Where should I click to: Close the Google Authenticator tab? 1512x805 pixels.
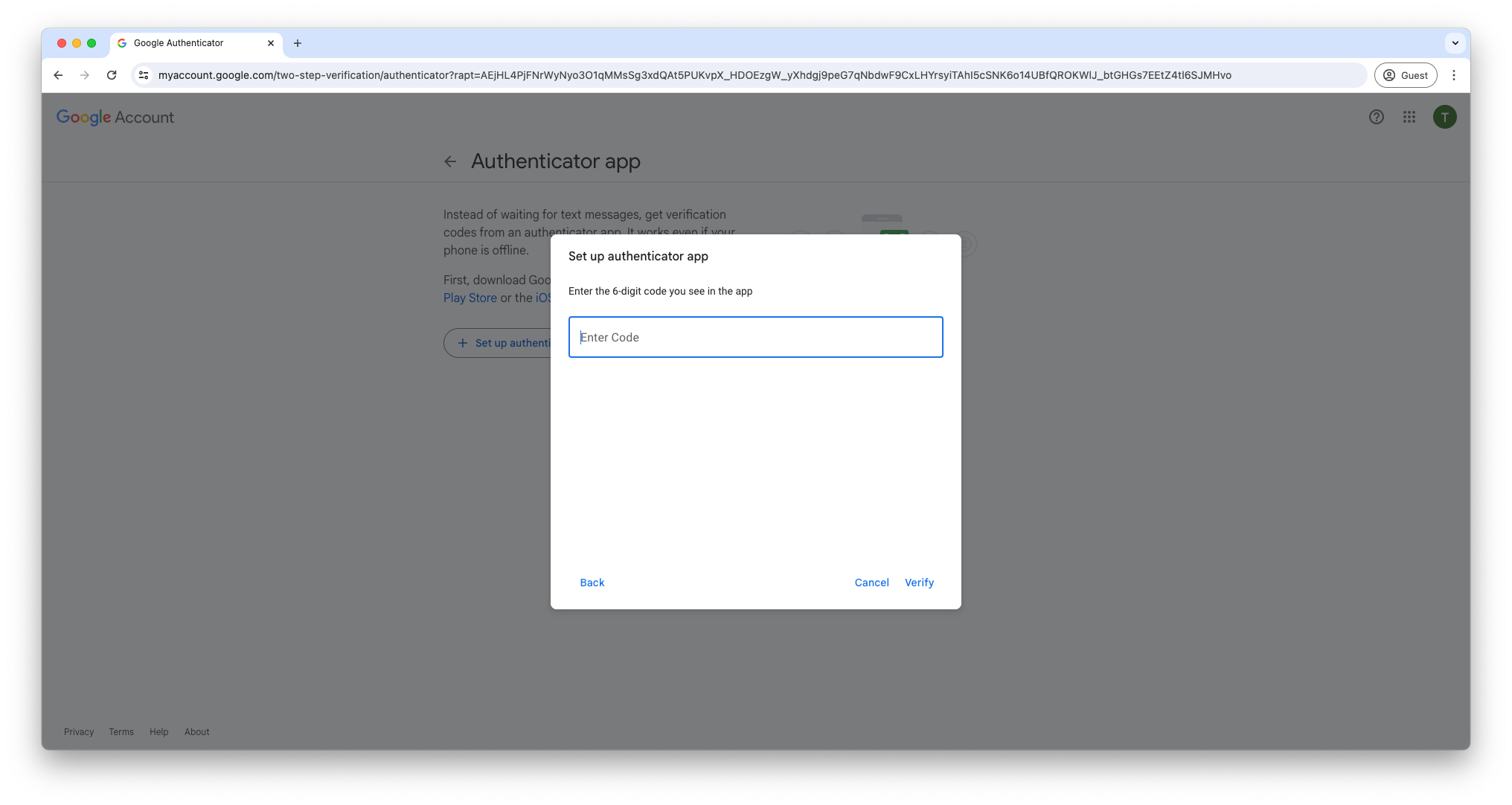[271, 43]
